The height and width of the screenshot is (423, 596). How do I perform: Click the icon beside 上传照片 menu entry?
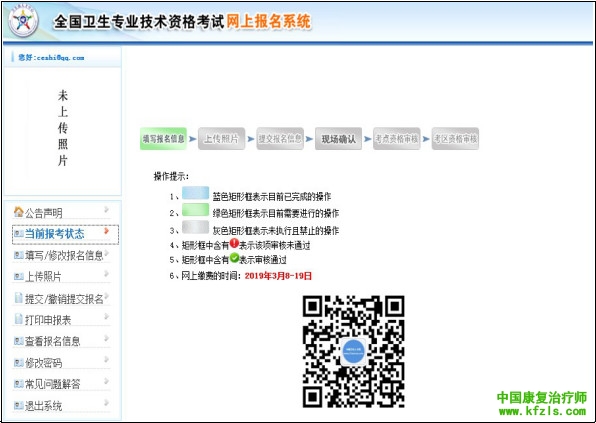click(x=18, y=277)
